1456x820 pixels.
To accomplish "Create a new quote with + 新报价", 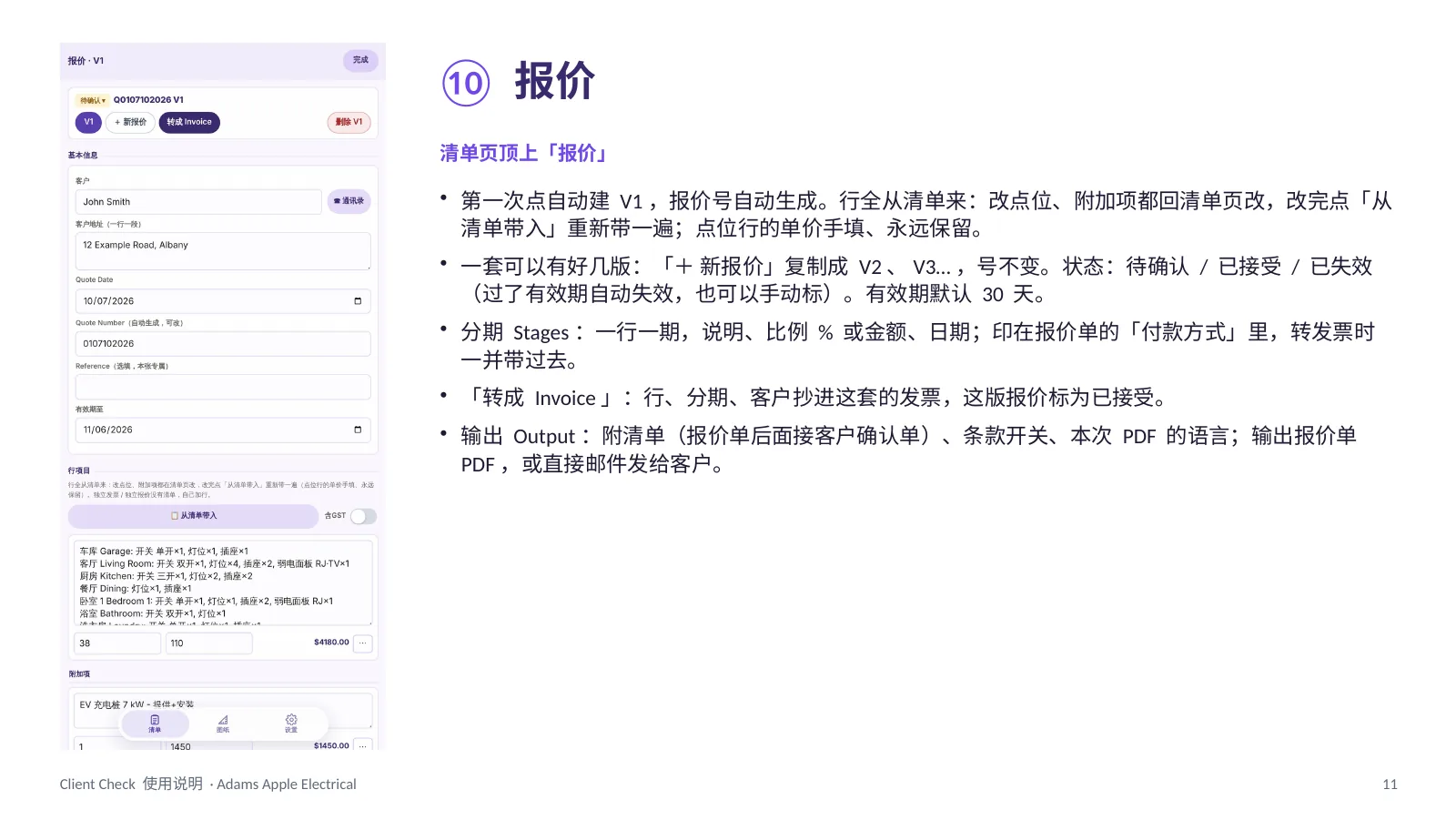I will tap(130, 122).
